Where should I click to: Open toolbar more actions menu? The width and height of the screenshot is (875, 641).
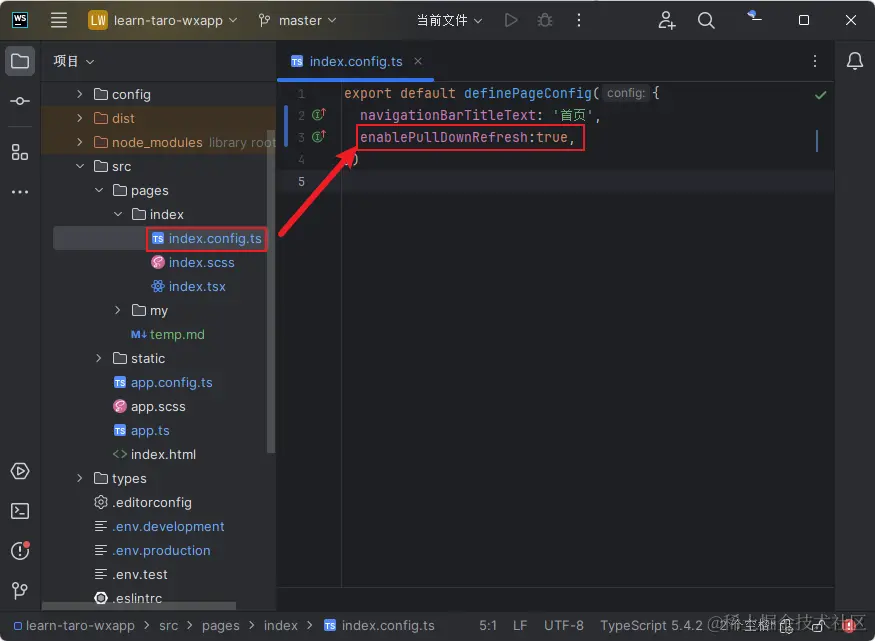click(579, 20)
